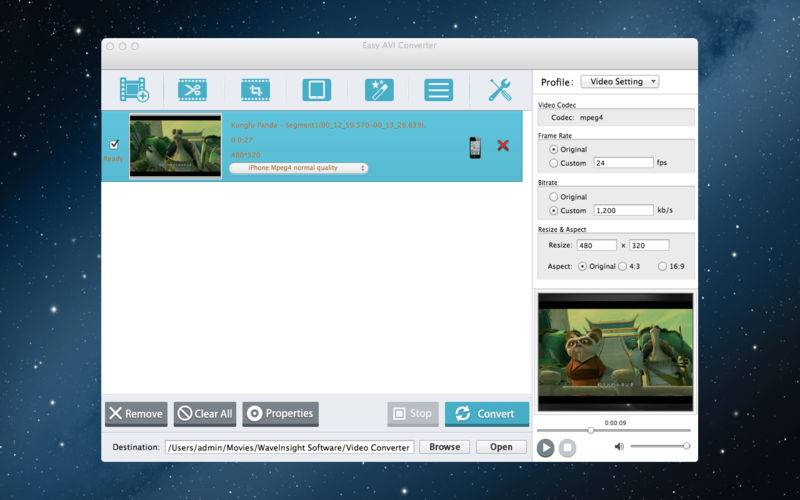
Task: Click the Remove button
Action: (136, 414)
